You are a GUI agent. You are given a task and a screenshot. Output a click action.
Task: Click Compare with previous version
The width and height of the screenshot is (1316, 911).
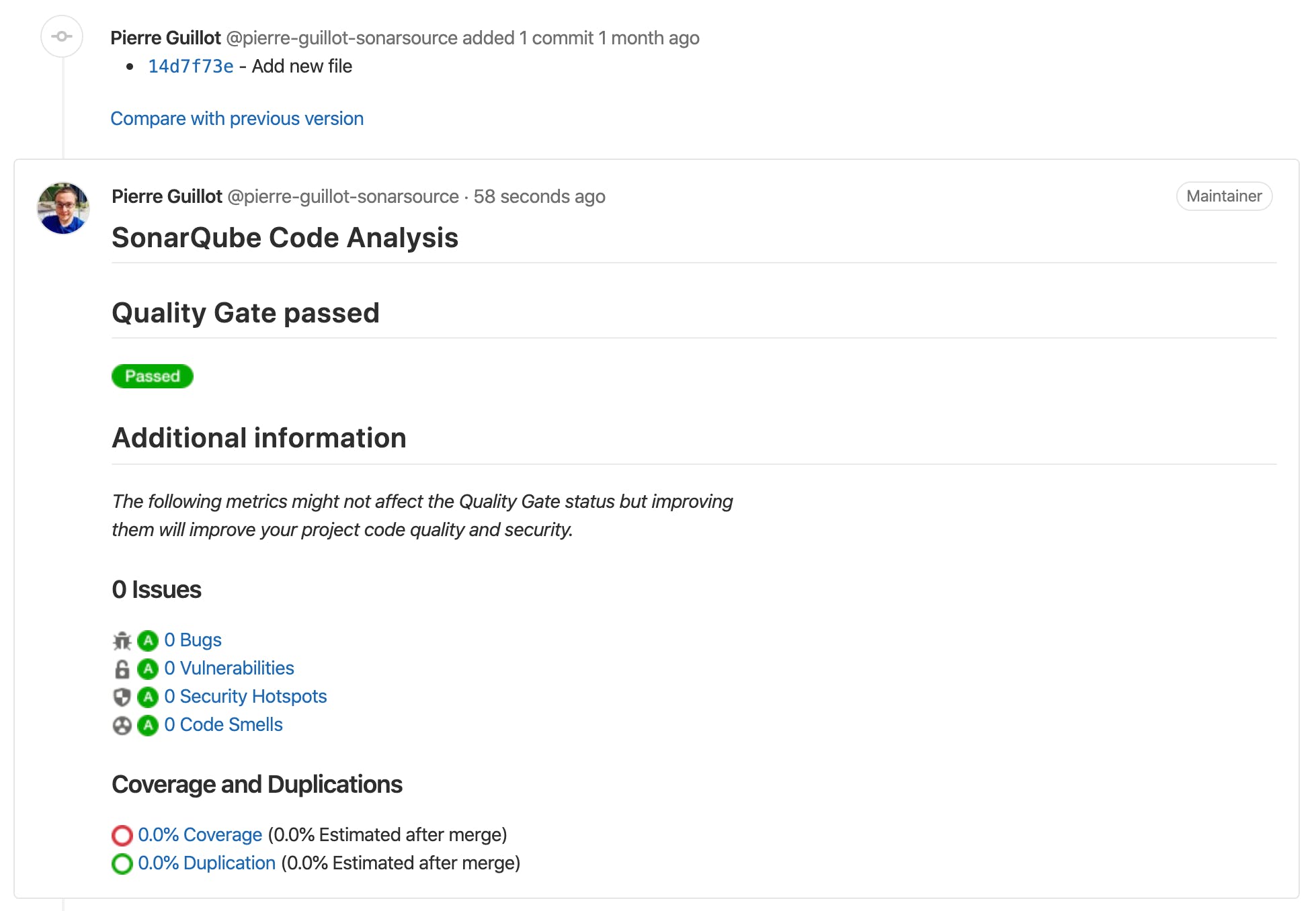tap(237, 119)
